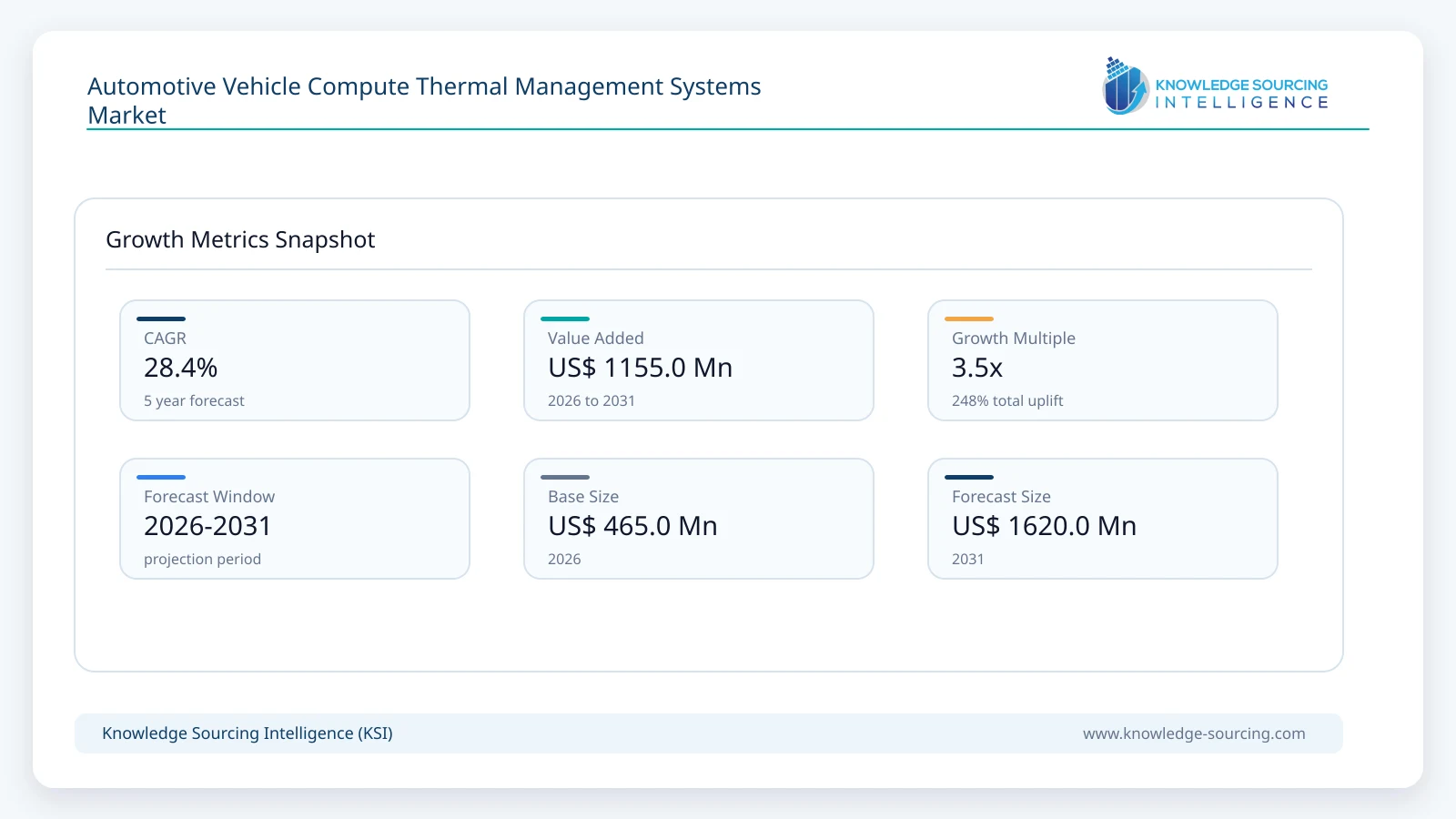Click 'Knowledge Sourcing Intelligence (KSI)' footer text
This screenshot has height=819, width=1456.
point(248,733)
